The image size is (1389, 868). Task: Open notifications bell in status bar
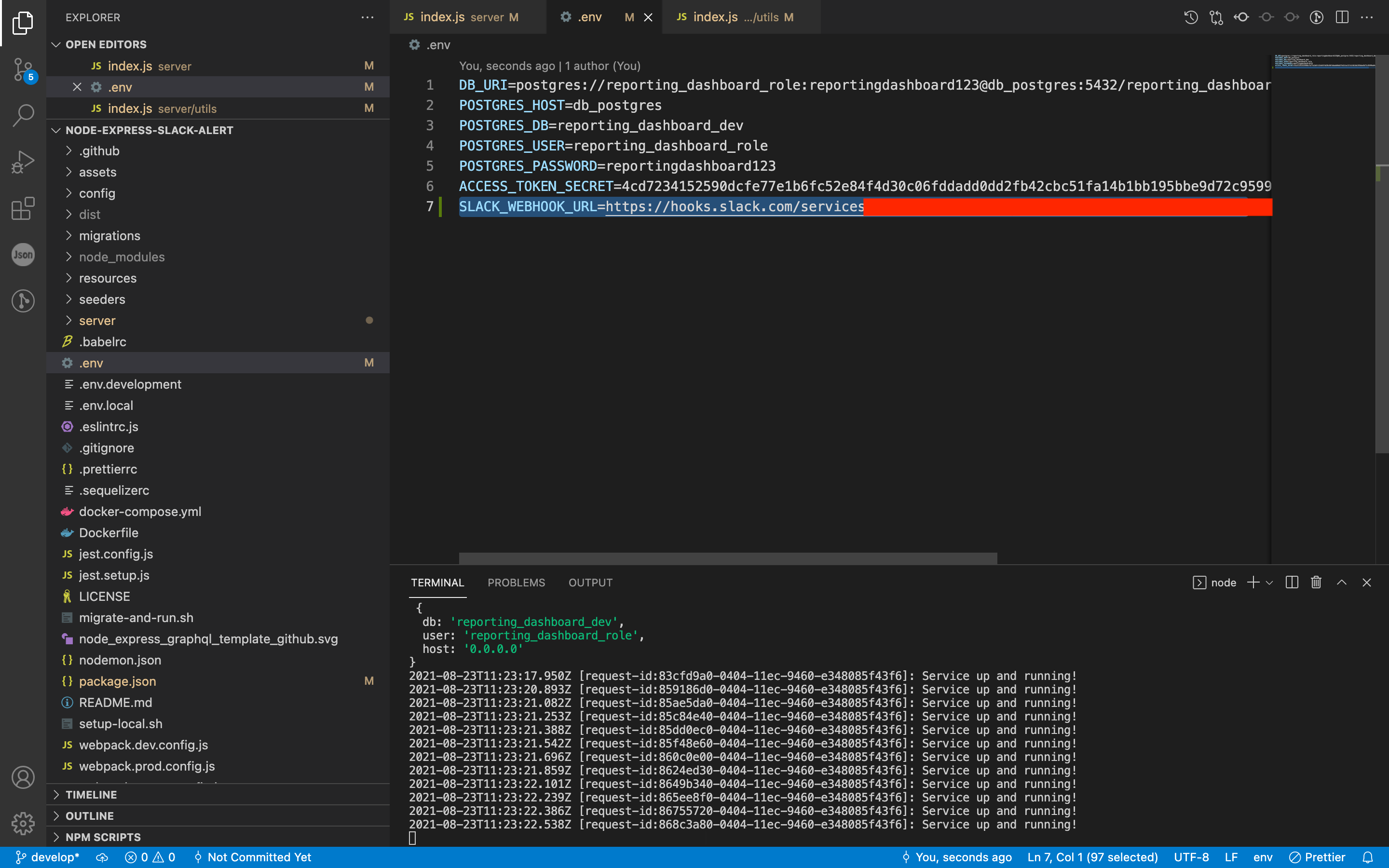1368,857
